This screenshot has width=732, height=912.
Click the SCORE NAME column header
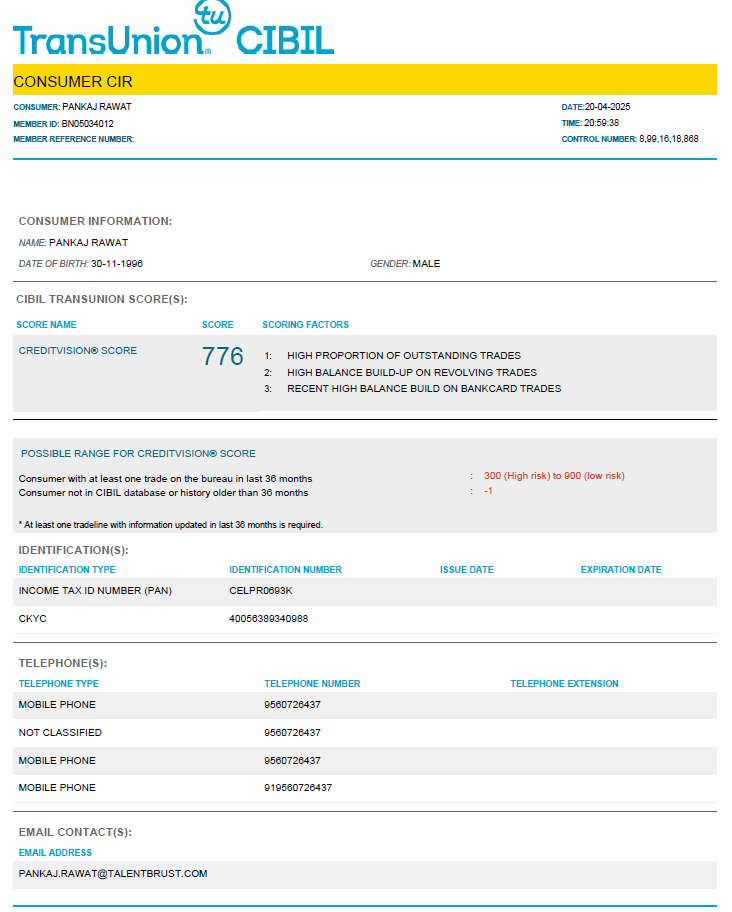point(47,325)
